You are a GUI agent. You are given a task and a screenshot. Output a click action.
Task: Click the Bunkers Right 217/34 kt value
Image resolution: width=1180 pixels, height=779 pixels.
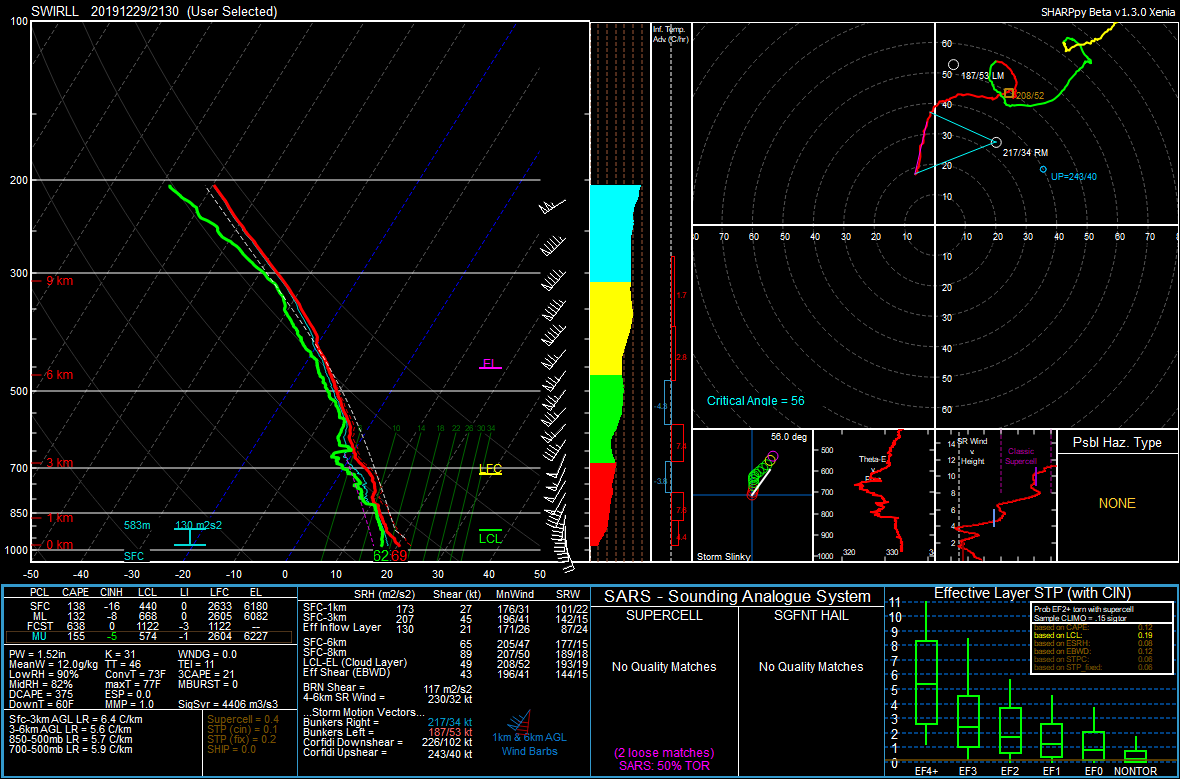451,723
